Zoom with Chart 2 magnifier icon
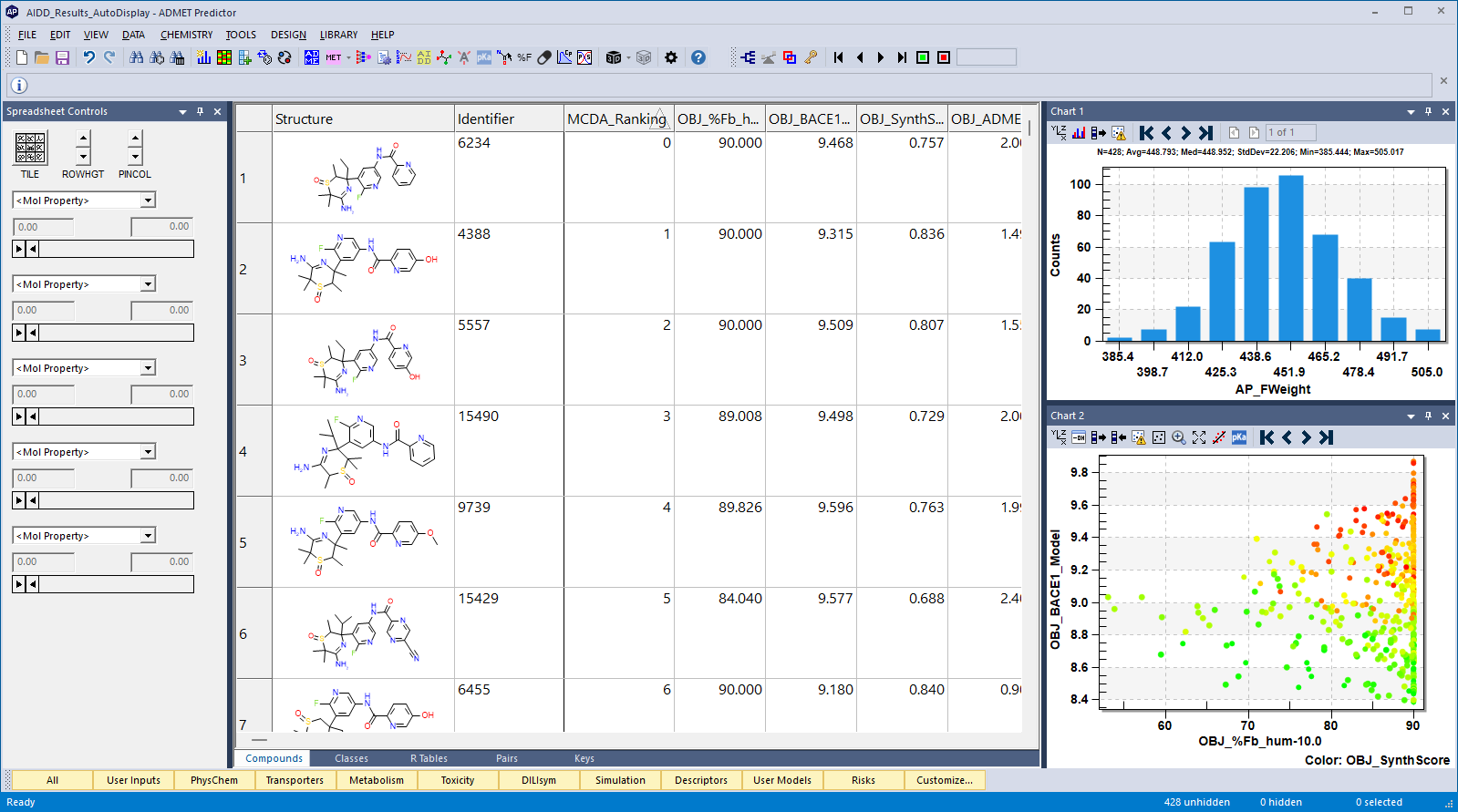 pyautogui.click(x=1179, y=437)
